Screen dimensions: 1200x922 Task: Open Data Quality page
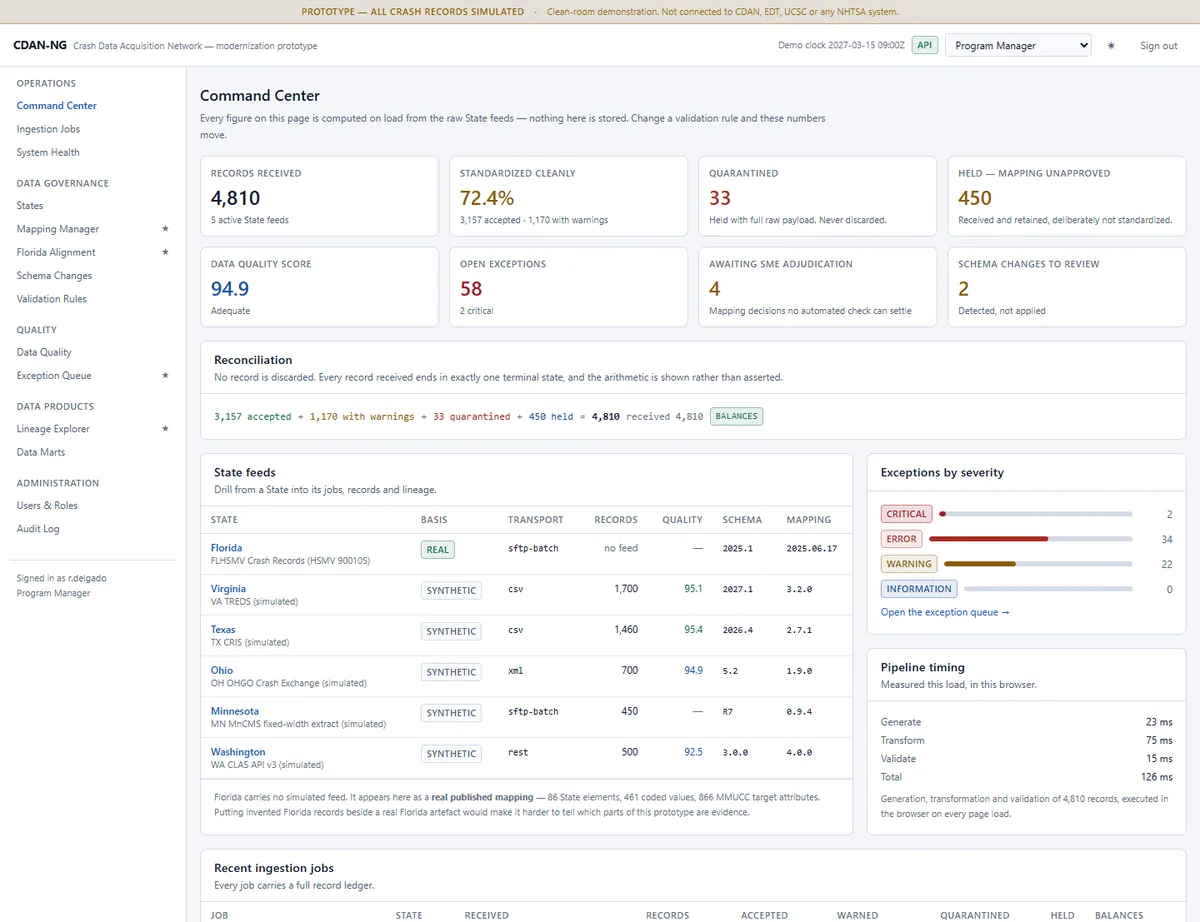point(44,352)
